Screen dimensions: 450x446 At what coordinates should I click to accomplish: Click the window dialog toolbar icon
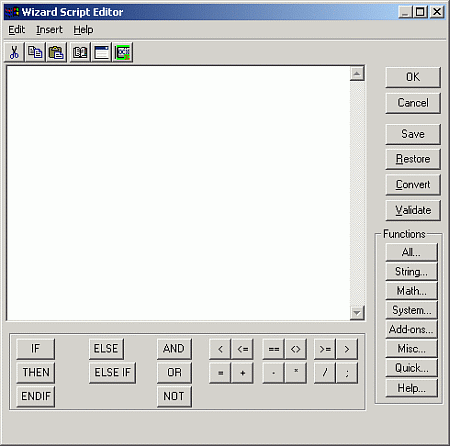coord(101,52)
